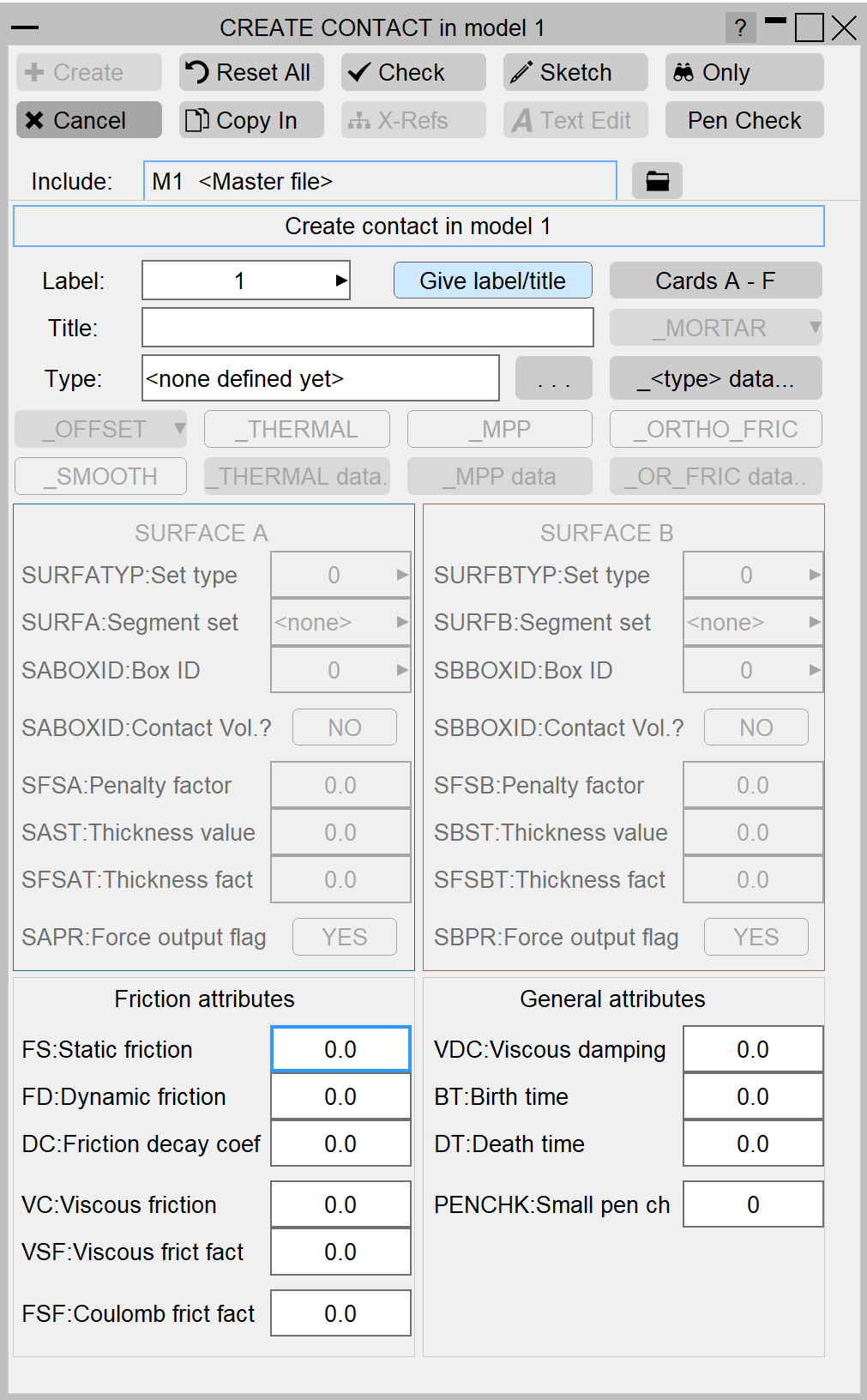The image size is (867, 1400).
Task: Open help with the question mark icon
Action: [740, 28]
